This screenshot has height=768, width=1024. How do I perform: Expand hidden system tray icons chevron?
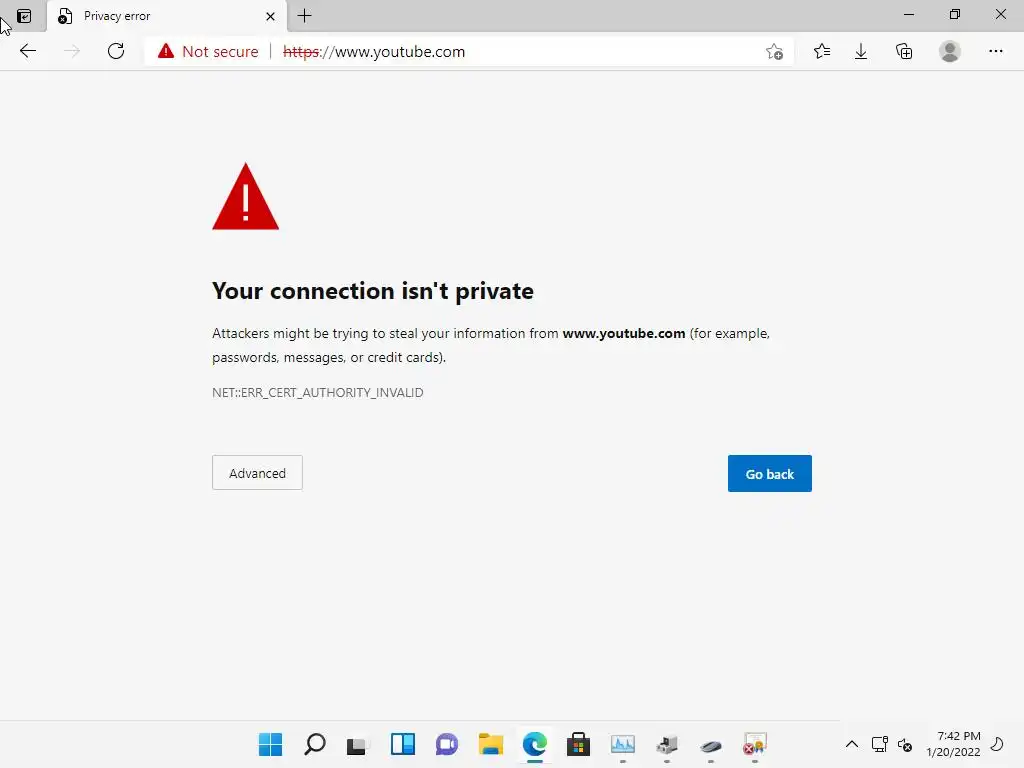coord(852,744)
